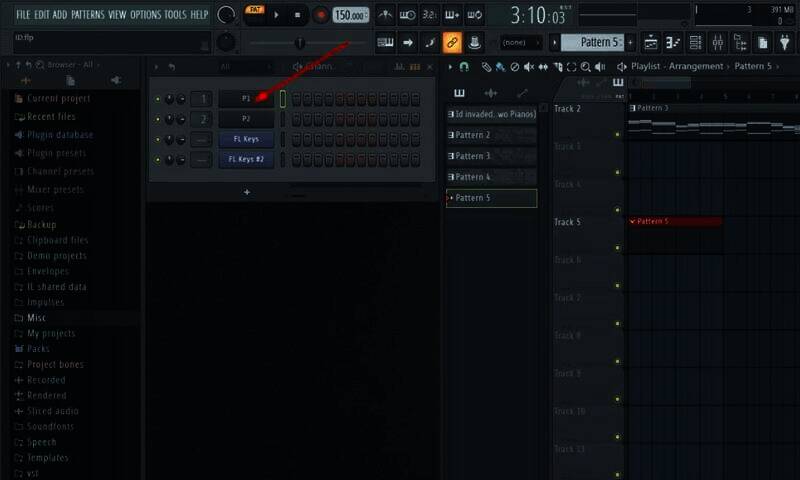
Task: Open the Piano roll view icon
Action: 673,43
